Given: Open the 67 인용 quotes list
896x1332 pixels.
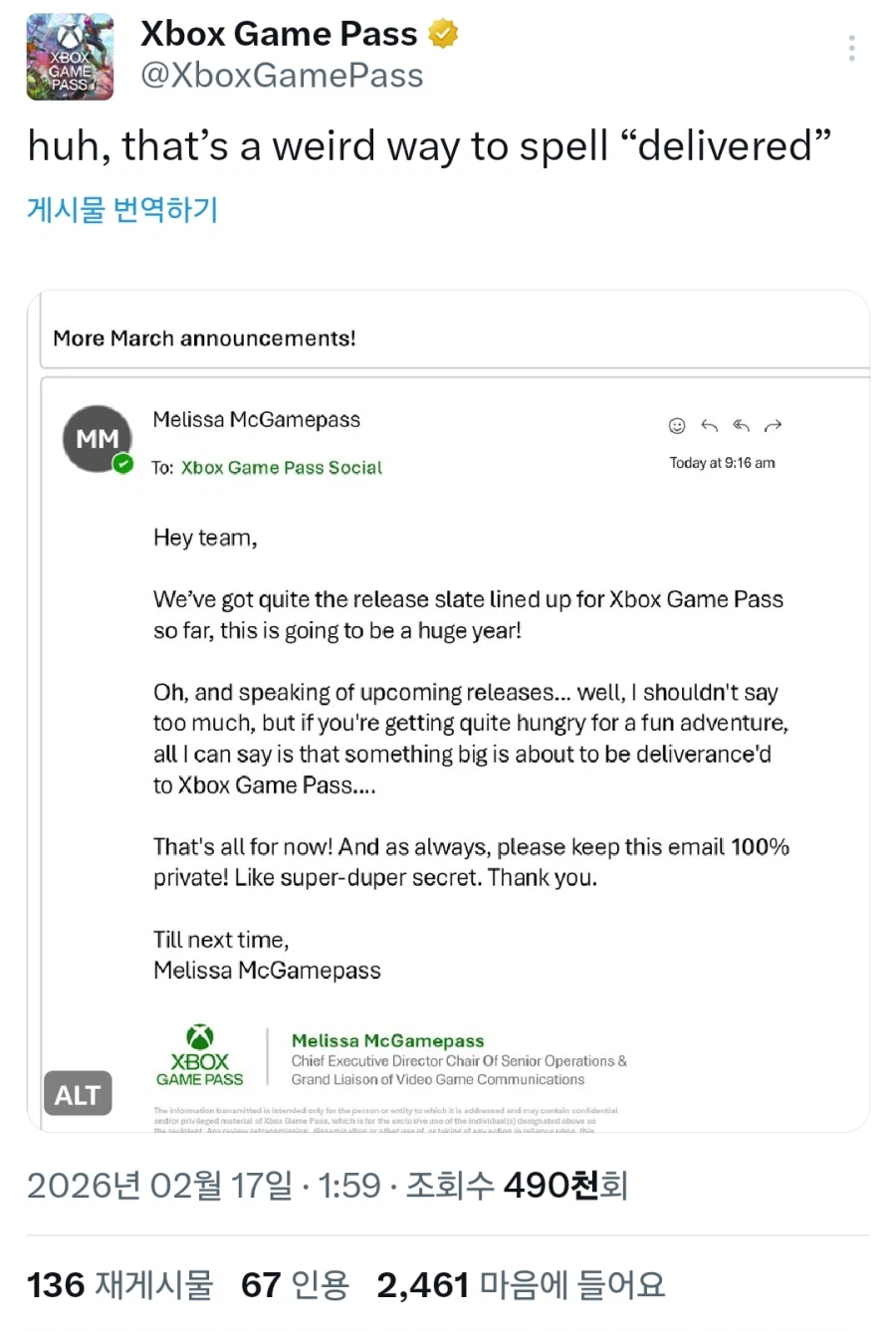Looking at the screenshot, I should tap(295, 1285).
